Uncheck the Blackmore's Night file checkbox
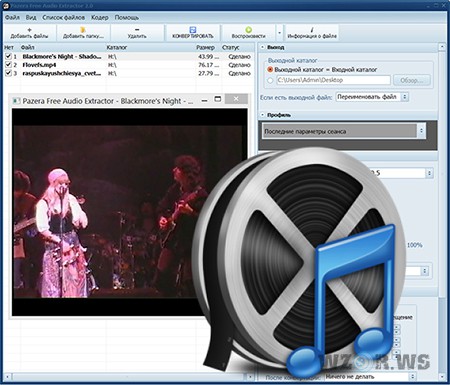The width and height of the screenshot is (450, 385). [8, 56]
